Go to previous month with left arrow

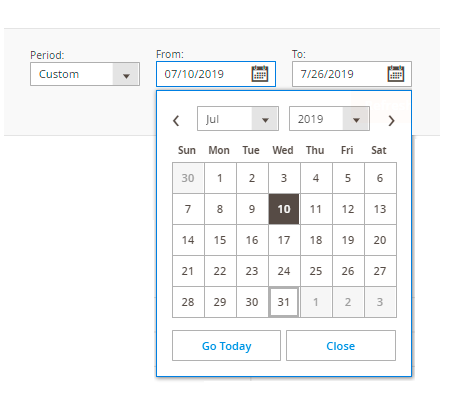click(176, 120)
